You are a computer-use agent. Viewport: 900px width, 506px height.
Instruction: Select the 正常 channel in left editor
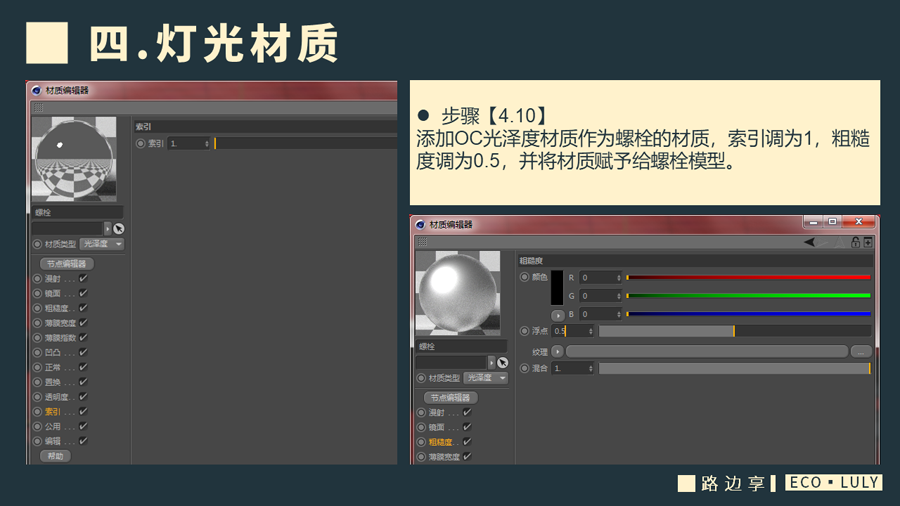pos(53,367)
